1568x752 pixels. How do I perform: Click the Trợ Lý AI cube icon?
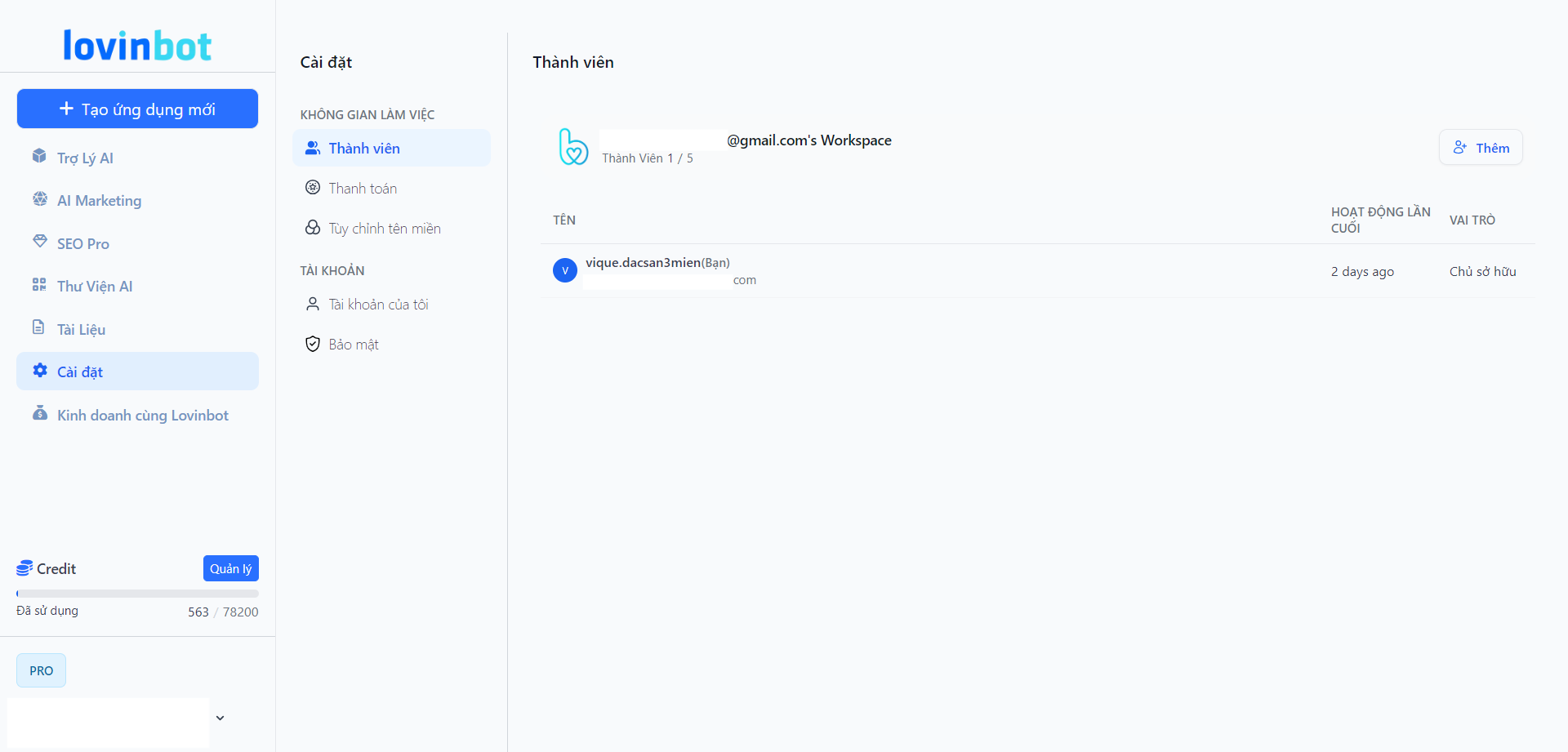[x=39, y=156]
